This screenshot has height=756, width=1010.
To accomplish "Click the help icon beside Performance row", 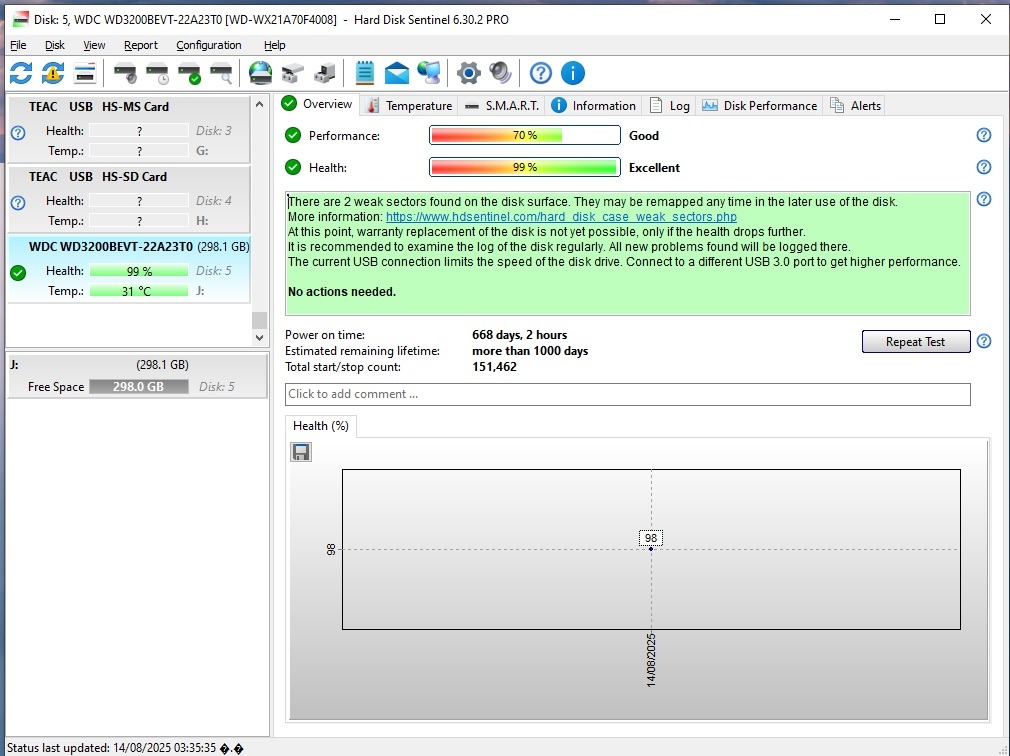I will [984, 135].
